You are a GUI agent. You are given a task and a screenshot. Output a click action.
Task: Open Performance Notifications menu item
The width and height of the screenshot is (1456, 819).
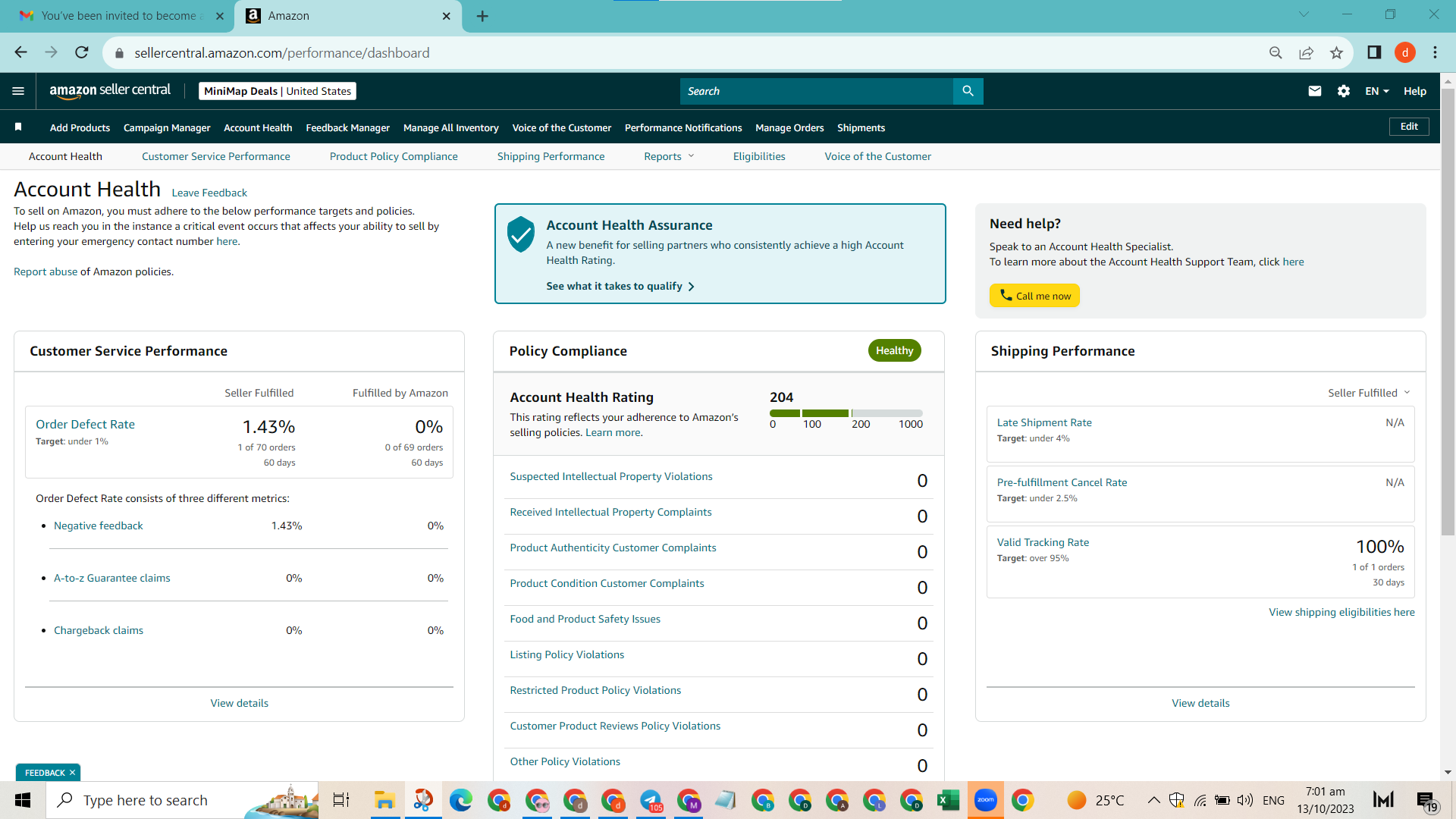coord(683,127)
